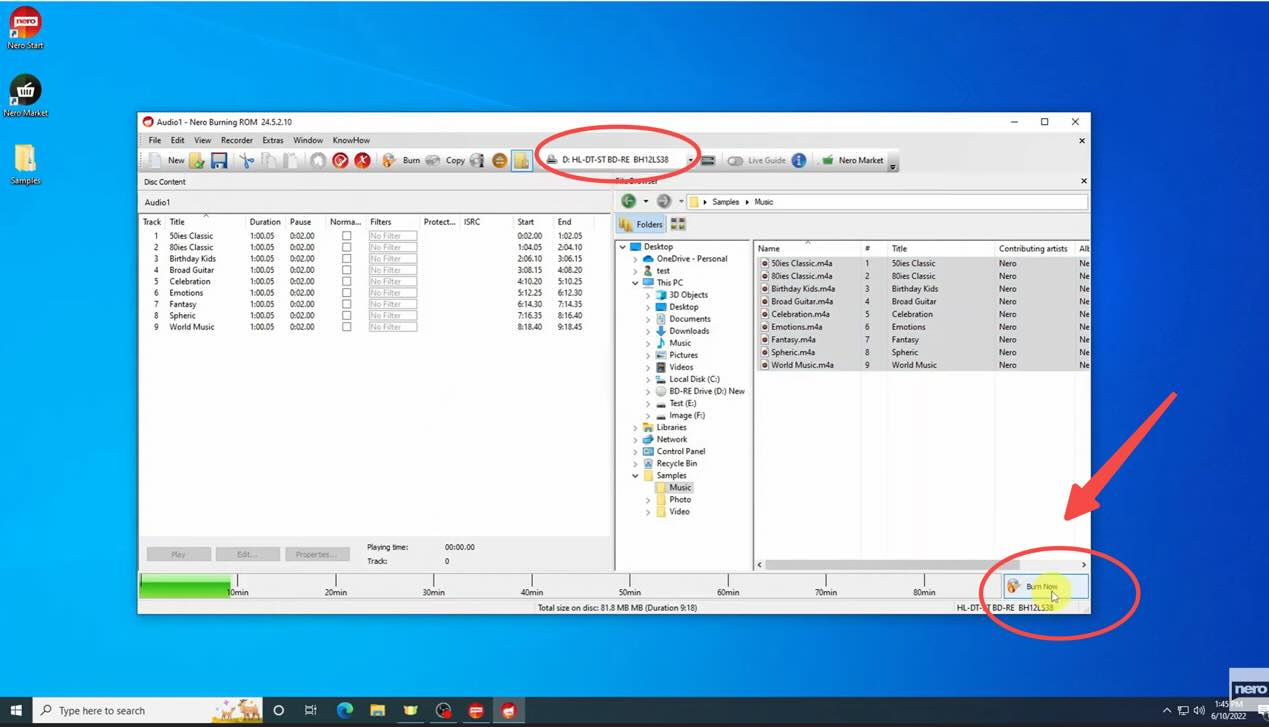Switch the file browser view layout icon
Screen dimensions: 1269x727
coord(678,224)
